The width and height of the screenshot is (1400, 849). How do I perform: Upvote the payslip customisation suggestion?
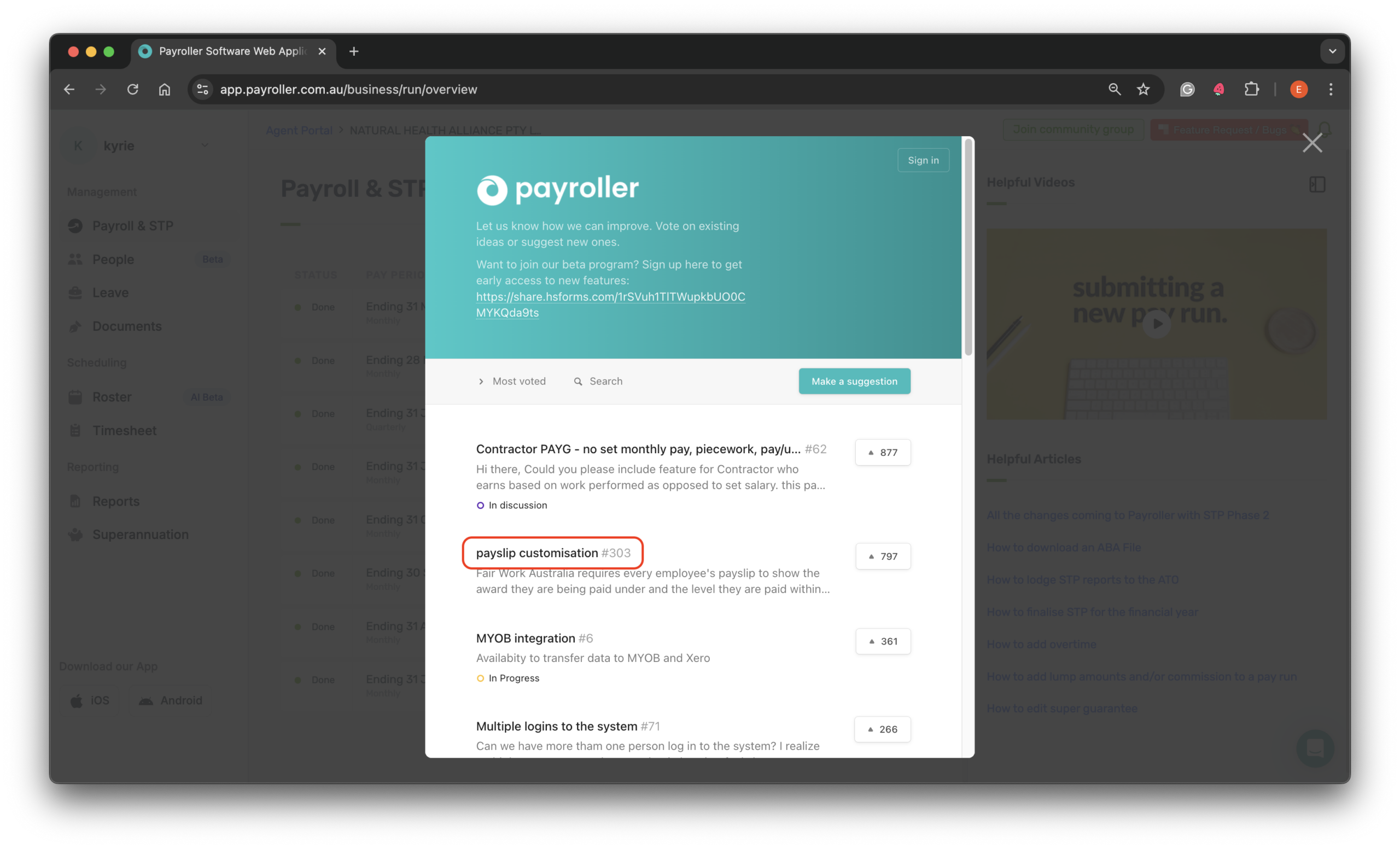tap(883, 556)
